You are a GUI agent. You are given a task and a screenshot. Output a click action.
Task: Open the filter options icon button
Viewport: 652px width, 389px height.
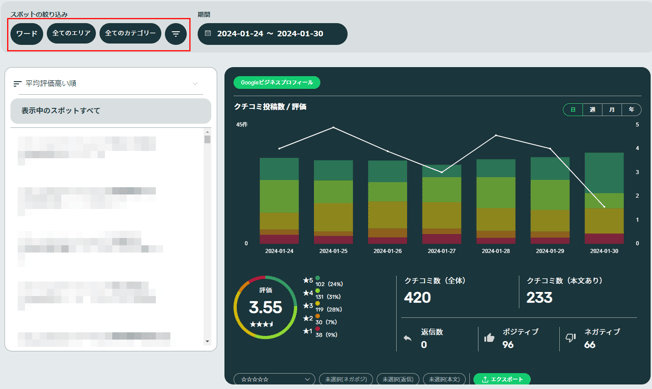(175, 34)
